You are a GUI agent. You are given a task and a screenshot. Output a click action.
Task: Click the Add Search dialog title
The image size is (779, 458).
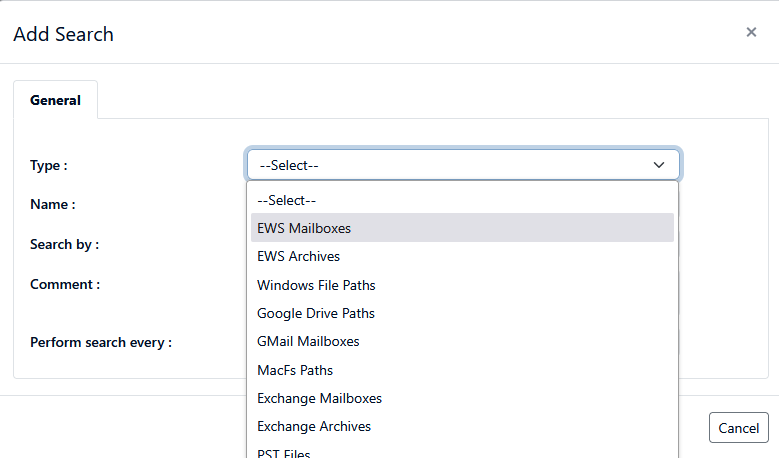tap(63, 34)
